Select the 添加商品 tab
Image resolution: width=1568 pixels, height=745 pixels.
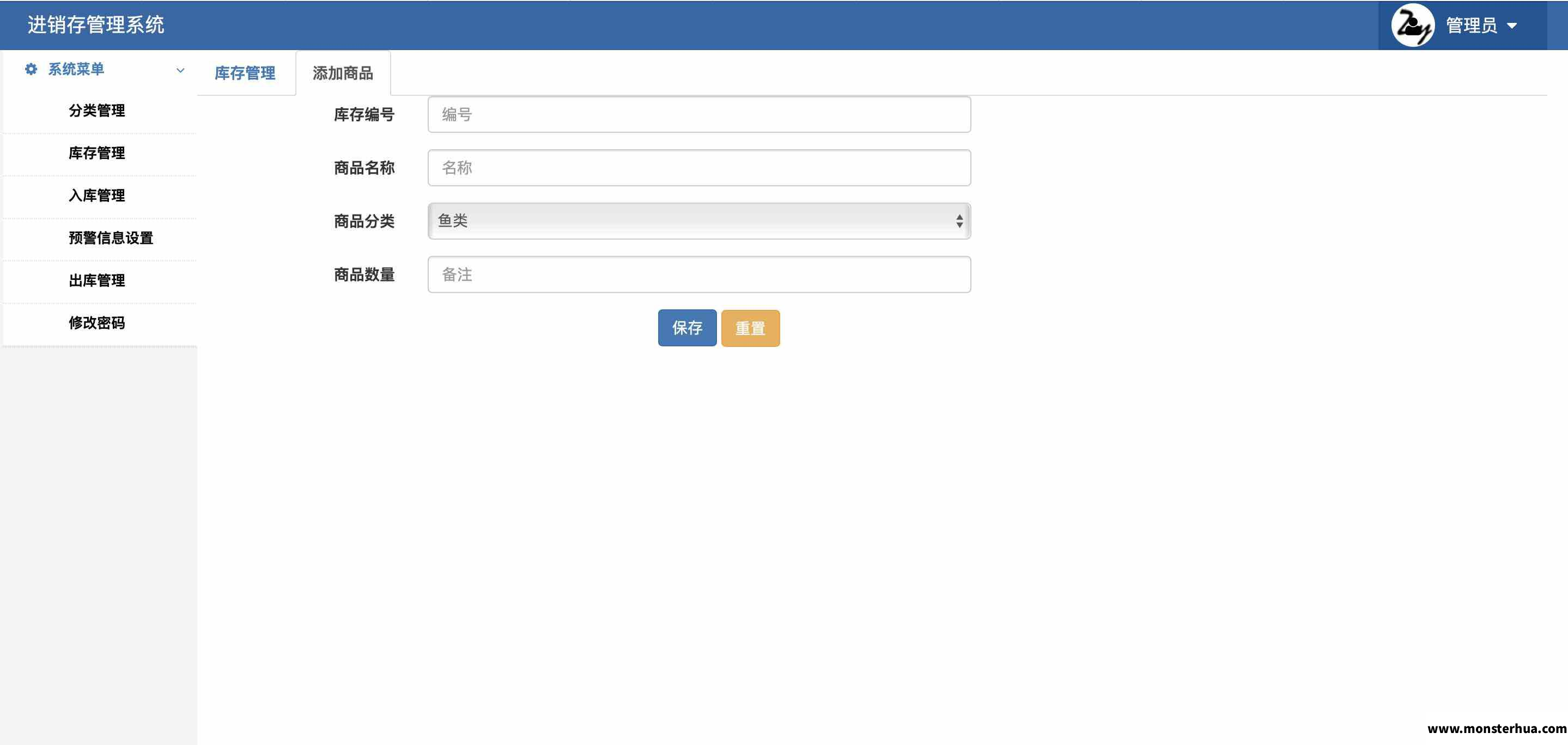click(x=343, y=74)
